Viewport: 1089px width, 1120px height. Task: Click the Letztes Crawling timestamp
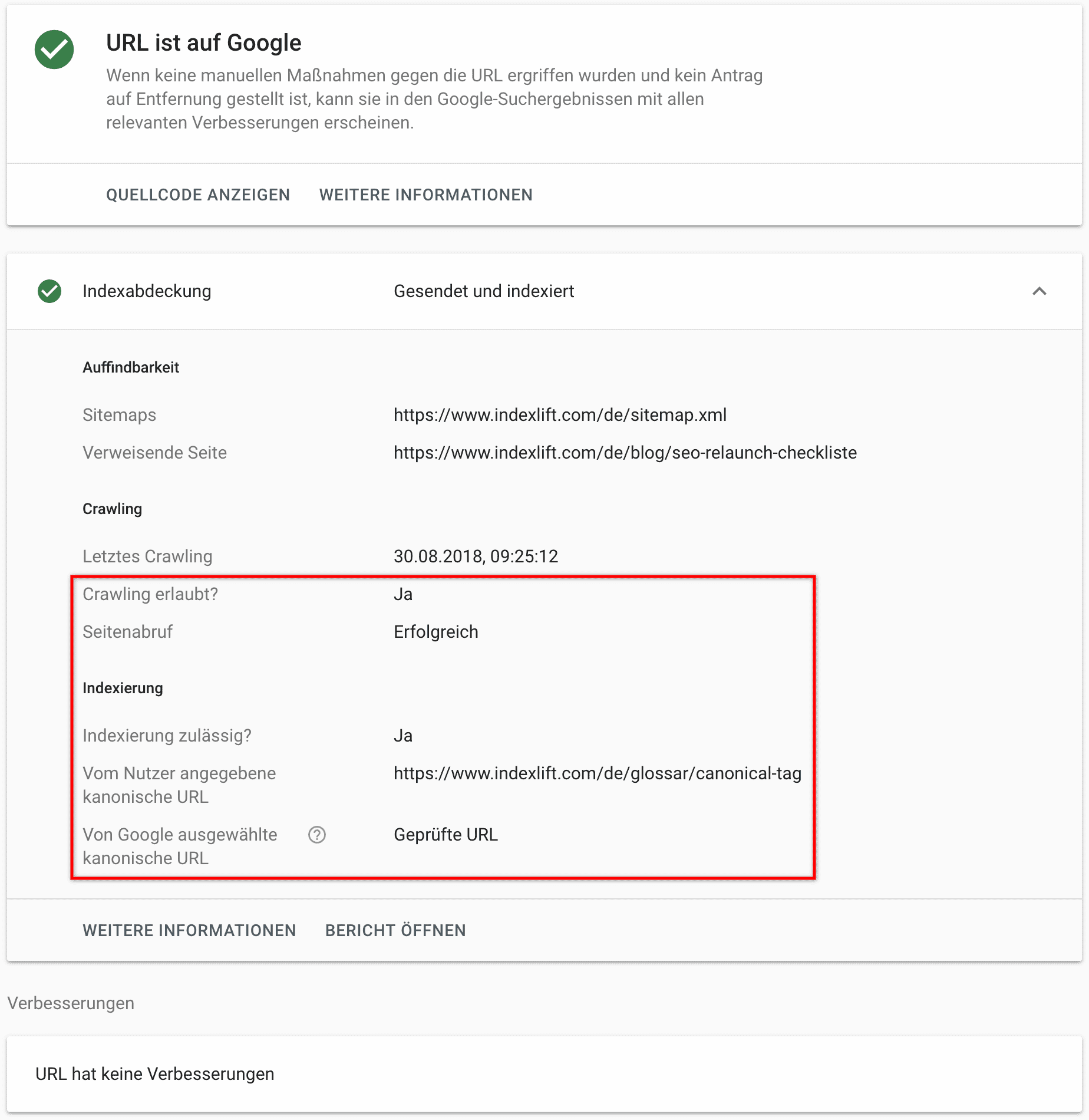(476, 556)
